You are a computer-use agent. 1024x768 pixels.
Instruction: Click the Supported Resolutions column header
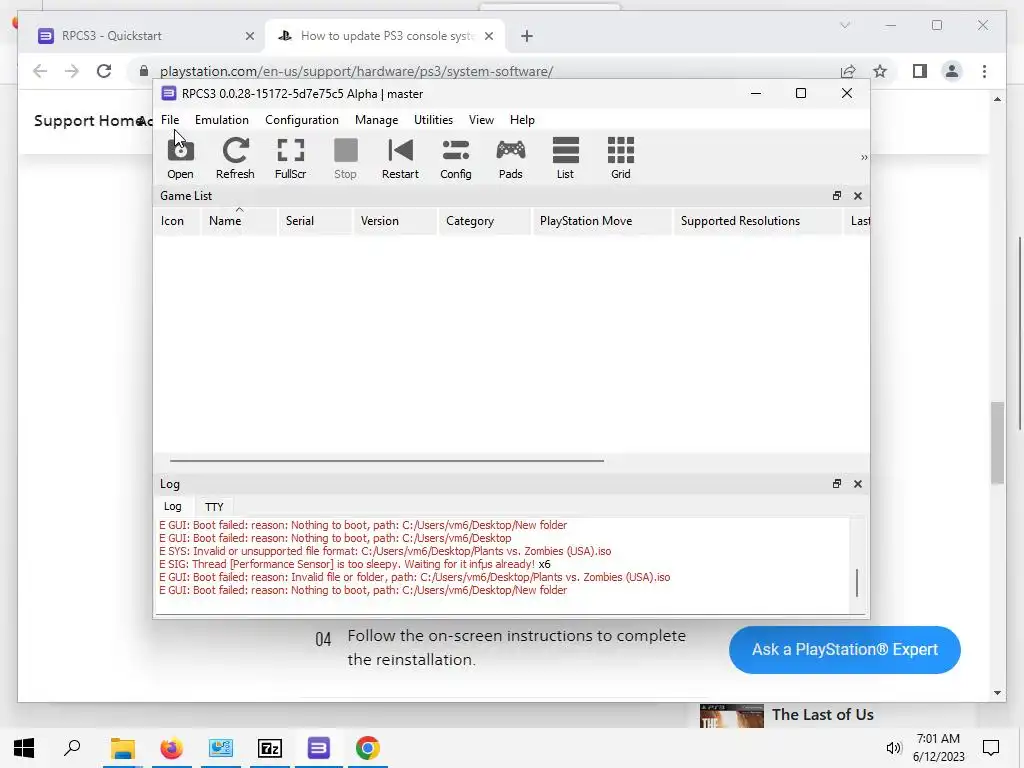tap(758, 221)
